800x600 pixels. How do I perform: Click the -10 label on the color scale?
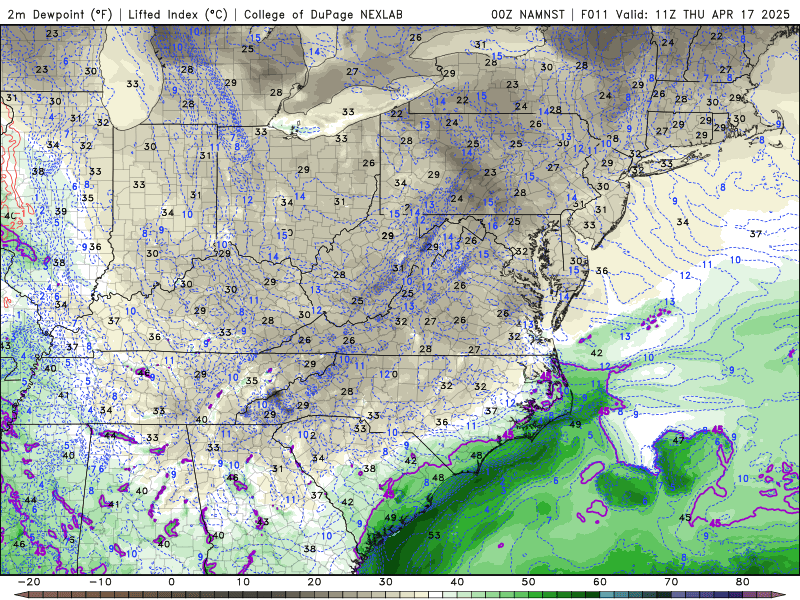[x=100, y=582]
